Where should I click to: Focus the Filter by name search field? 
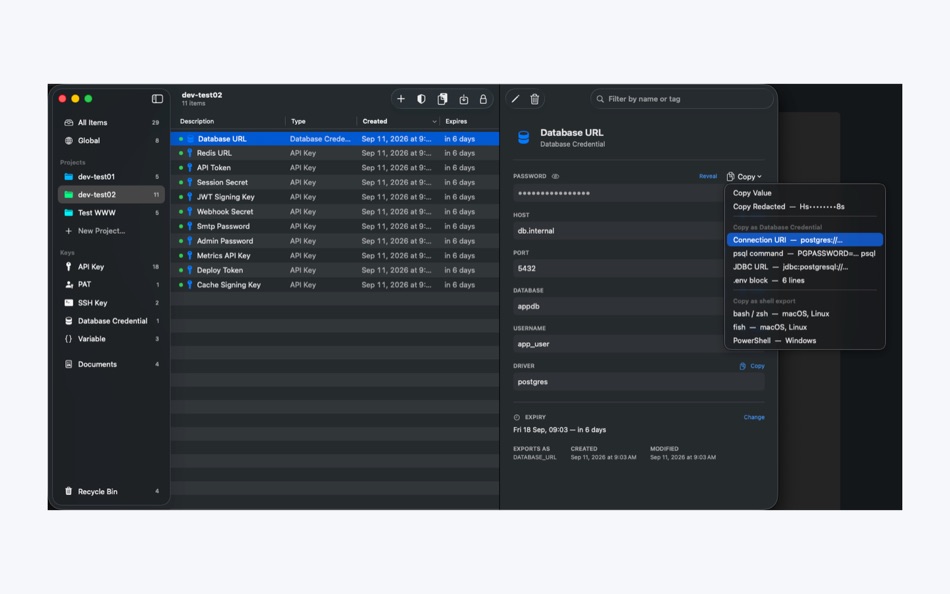pyautogui.click(x=682, y=99)
